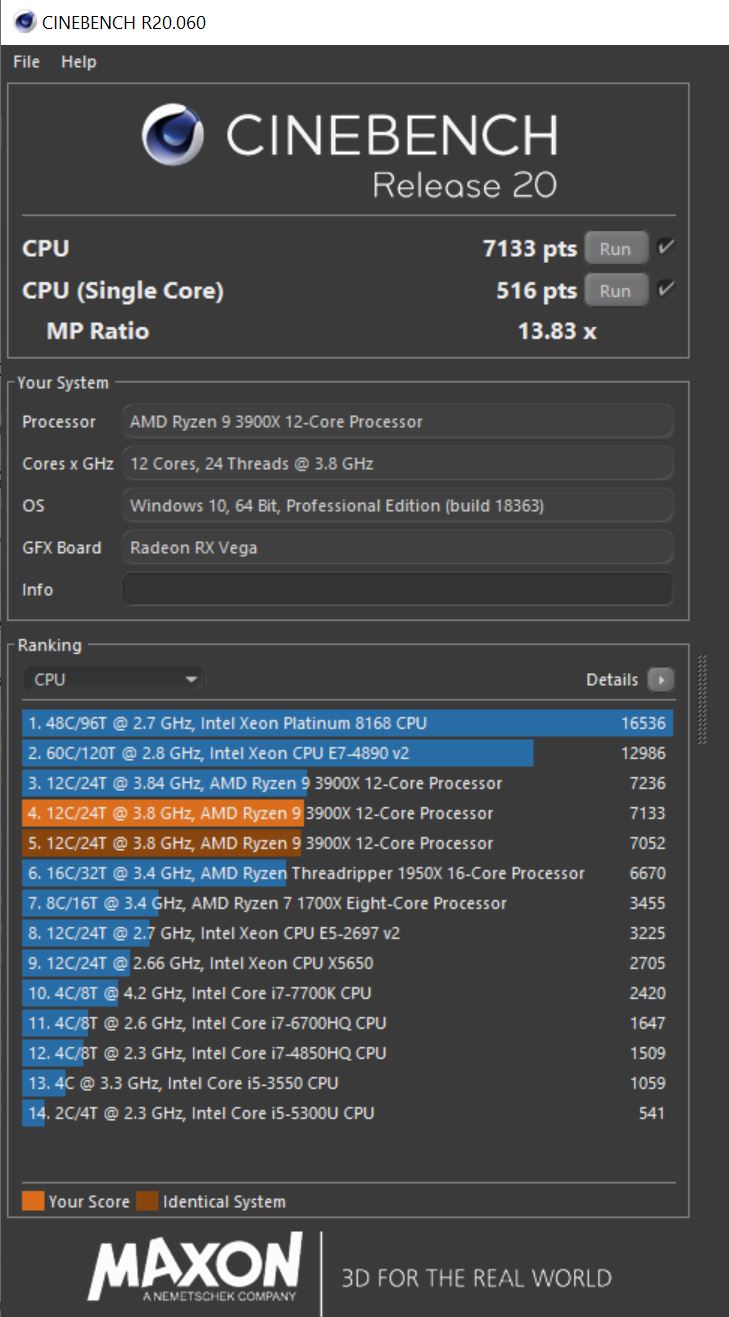Open the Help menu
This screenshot has width=729, height=1317.
pos(78,62)
